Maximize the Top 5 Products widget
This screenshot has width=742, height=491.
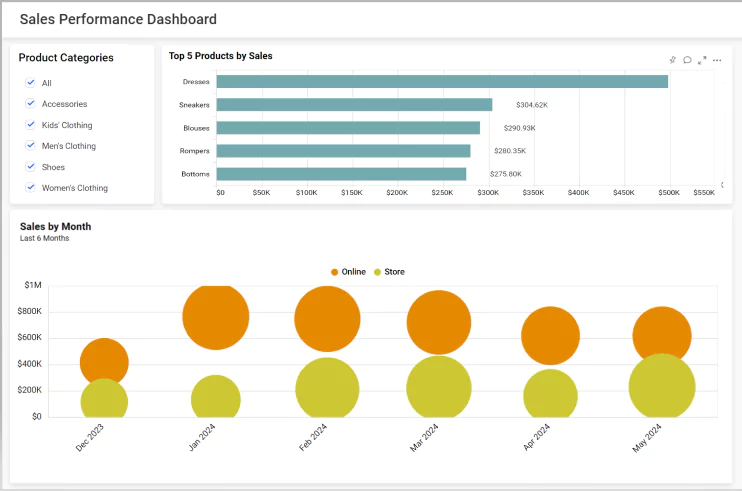tap(702, 60)
